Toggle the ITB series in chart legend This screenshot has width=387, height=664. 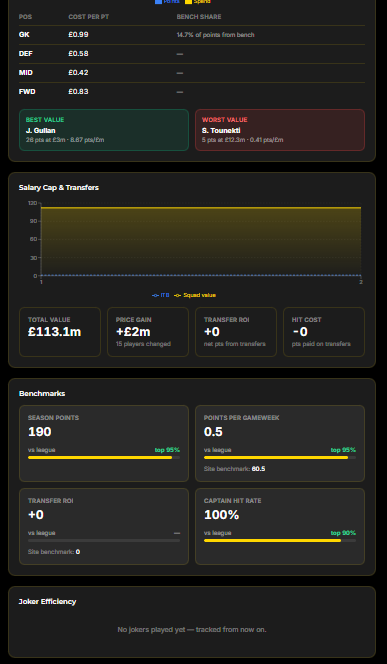[x=160, y=295]
